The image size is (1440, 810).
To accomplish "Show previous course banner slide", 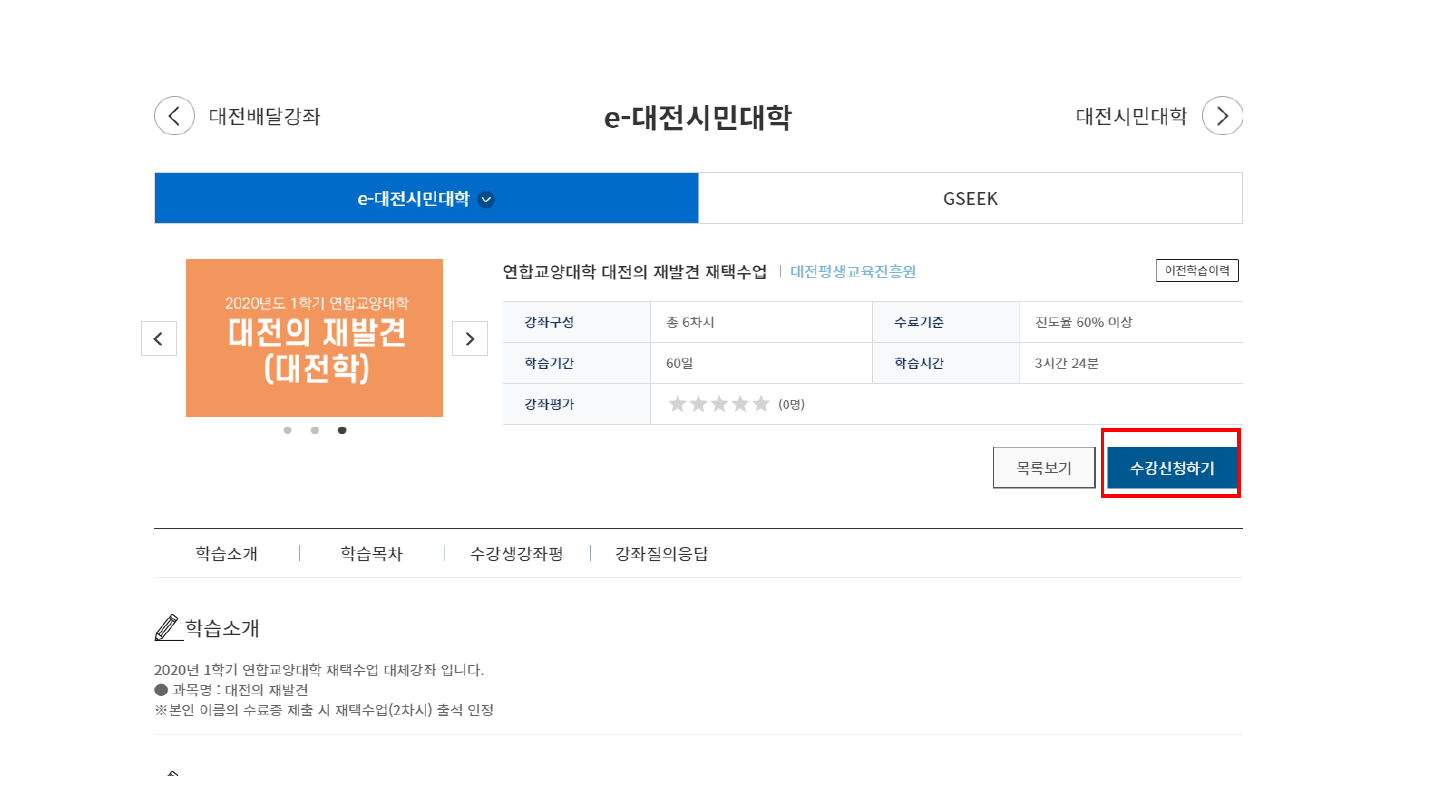I will [159, 339].
